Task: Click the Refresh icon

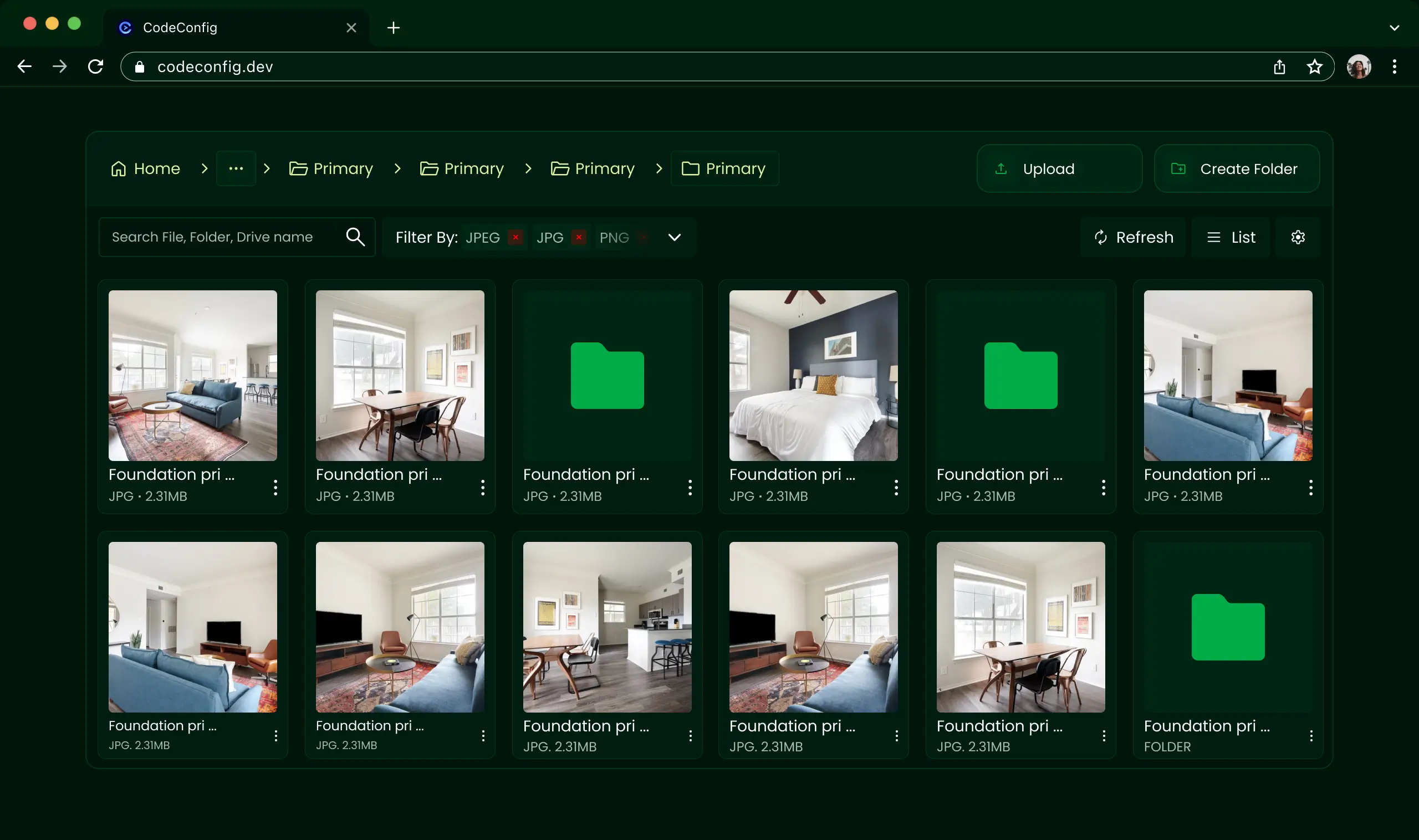Action: click(x=1101, y=237)
